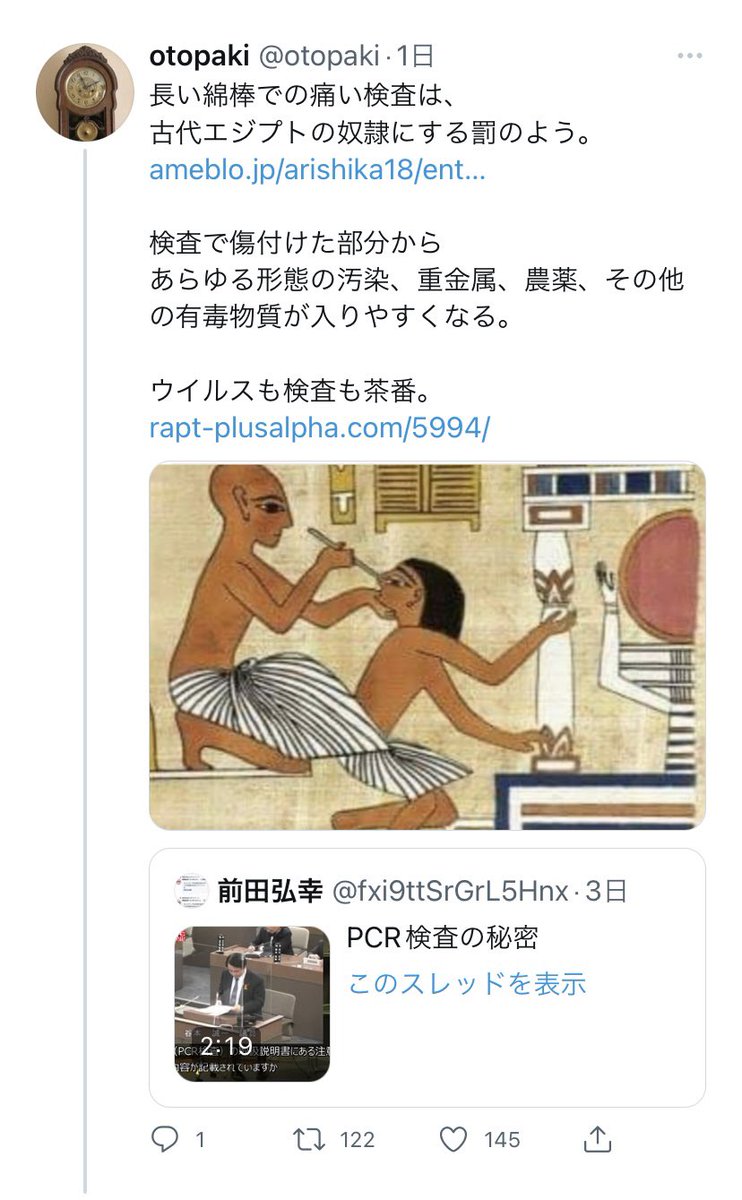Click the 1日 timestamp

click(416, 56)
